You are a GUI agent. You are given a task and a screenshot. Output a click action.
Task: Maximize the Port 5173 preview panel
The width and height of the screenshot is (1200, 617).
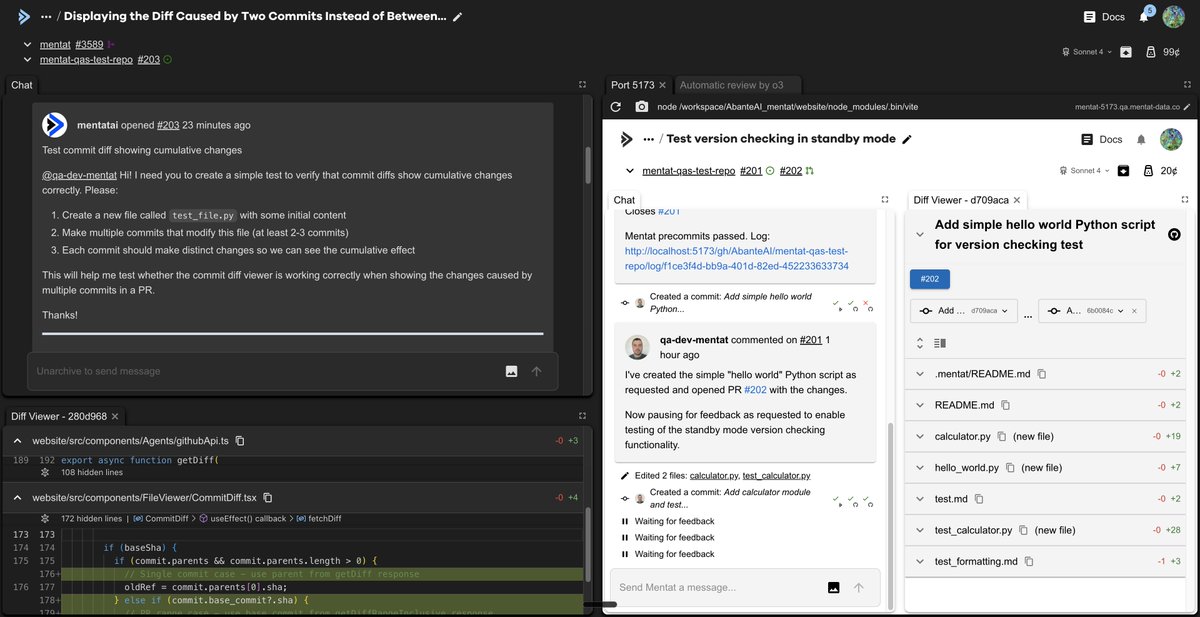[1188, 85]
